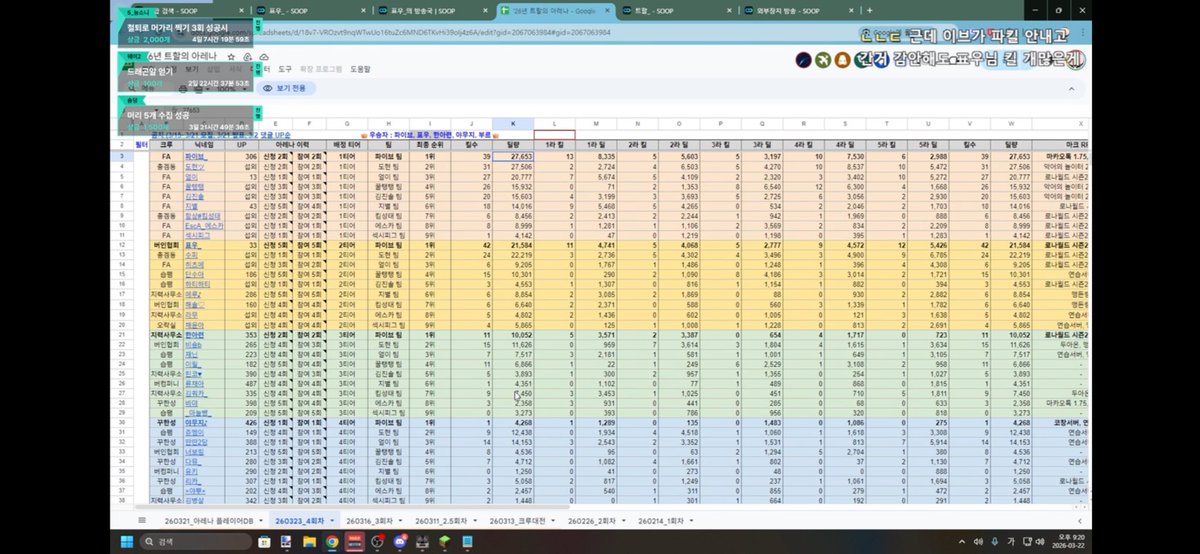This screenshot has width=1200, height=554.
Task: Switch to browser tab '트할_ - SOOP'
Action: (x=677, y=10)
